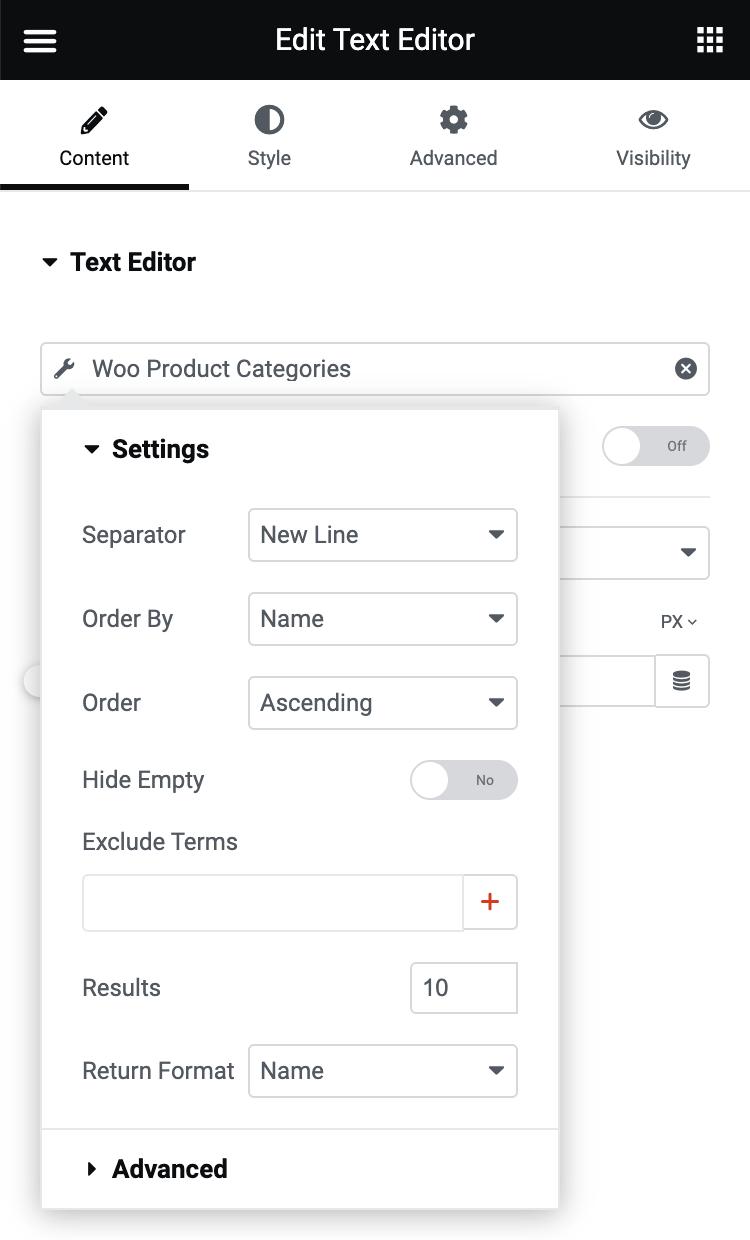Open the hamburger menu in the header
Viewport: 750px width, 1240px height.
pos(39,40)
